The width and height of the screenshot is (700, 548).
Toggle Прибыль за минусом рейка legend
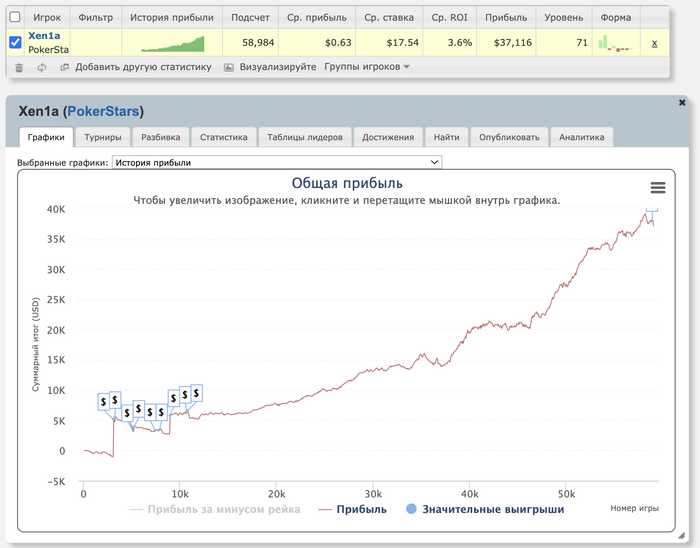click(x=215, y=509)
